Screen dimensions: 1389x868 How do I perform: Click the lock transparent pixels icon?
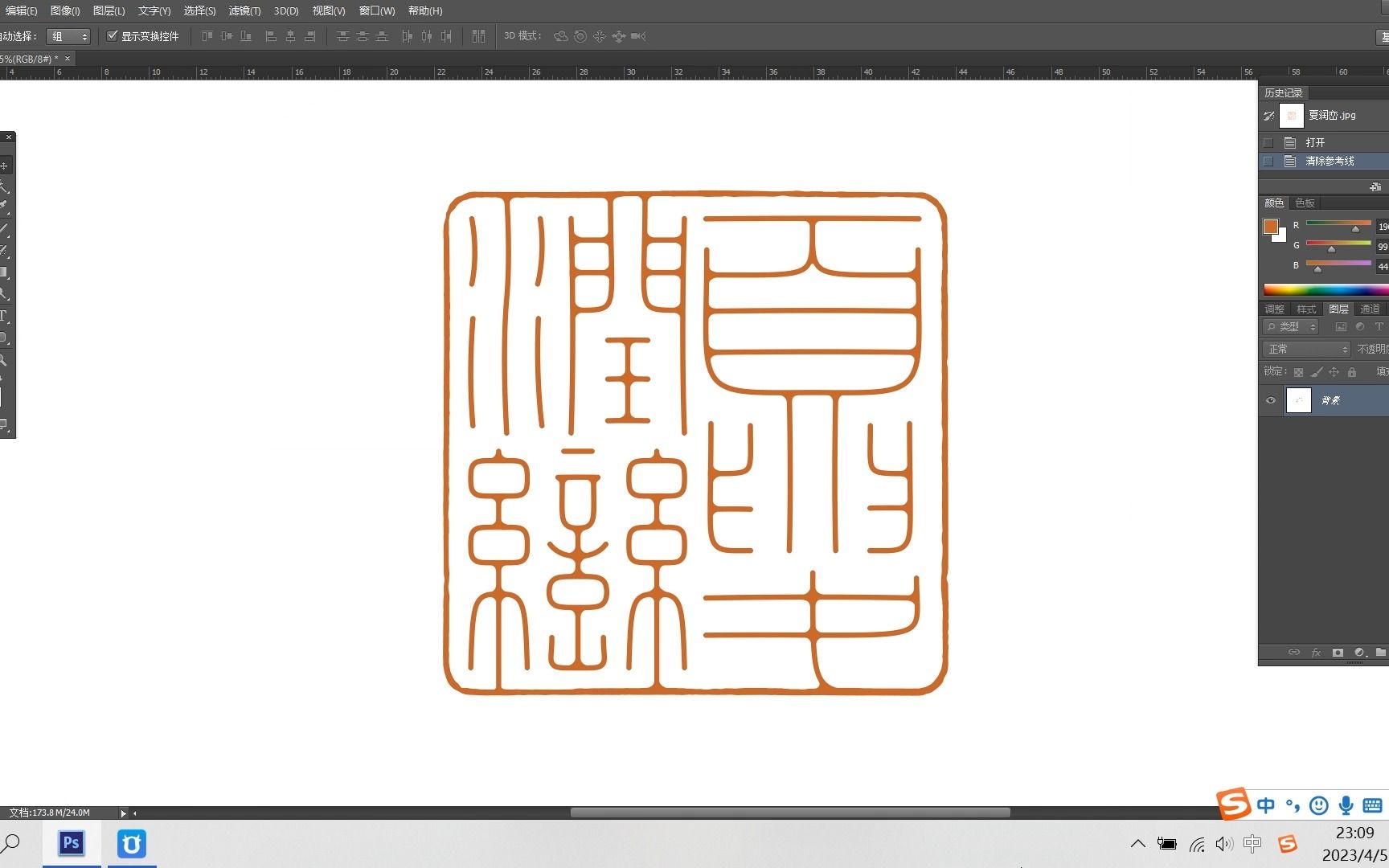(x=1298, y=372)
